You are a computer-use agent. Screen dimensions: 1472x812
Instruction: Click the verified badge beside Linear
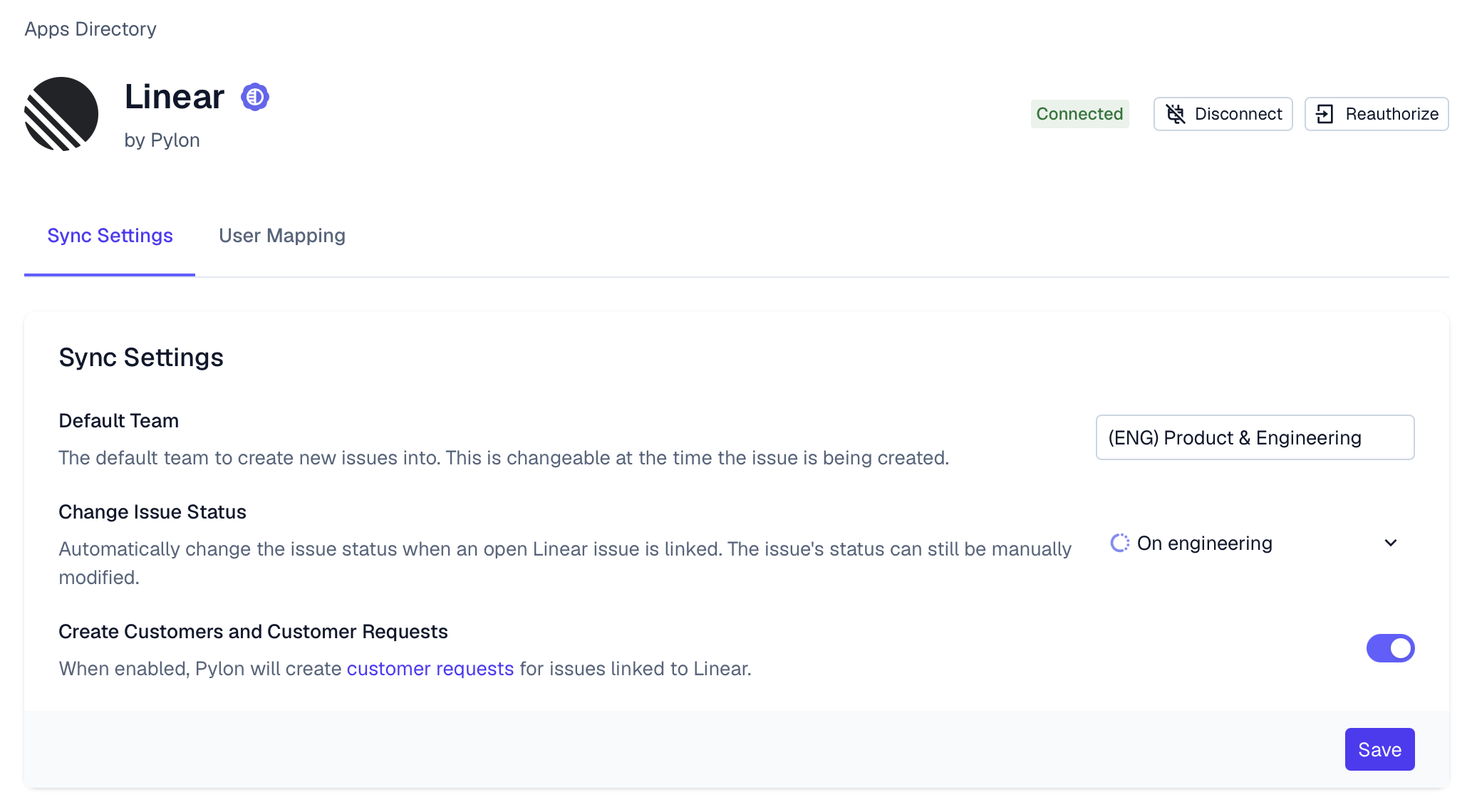(254, 97)
